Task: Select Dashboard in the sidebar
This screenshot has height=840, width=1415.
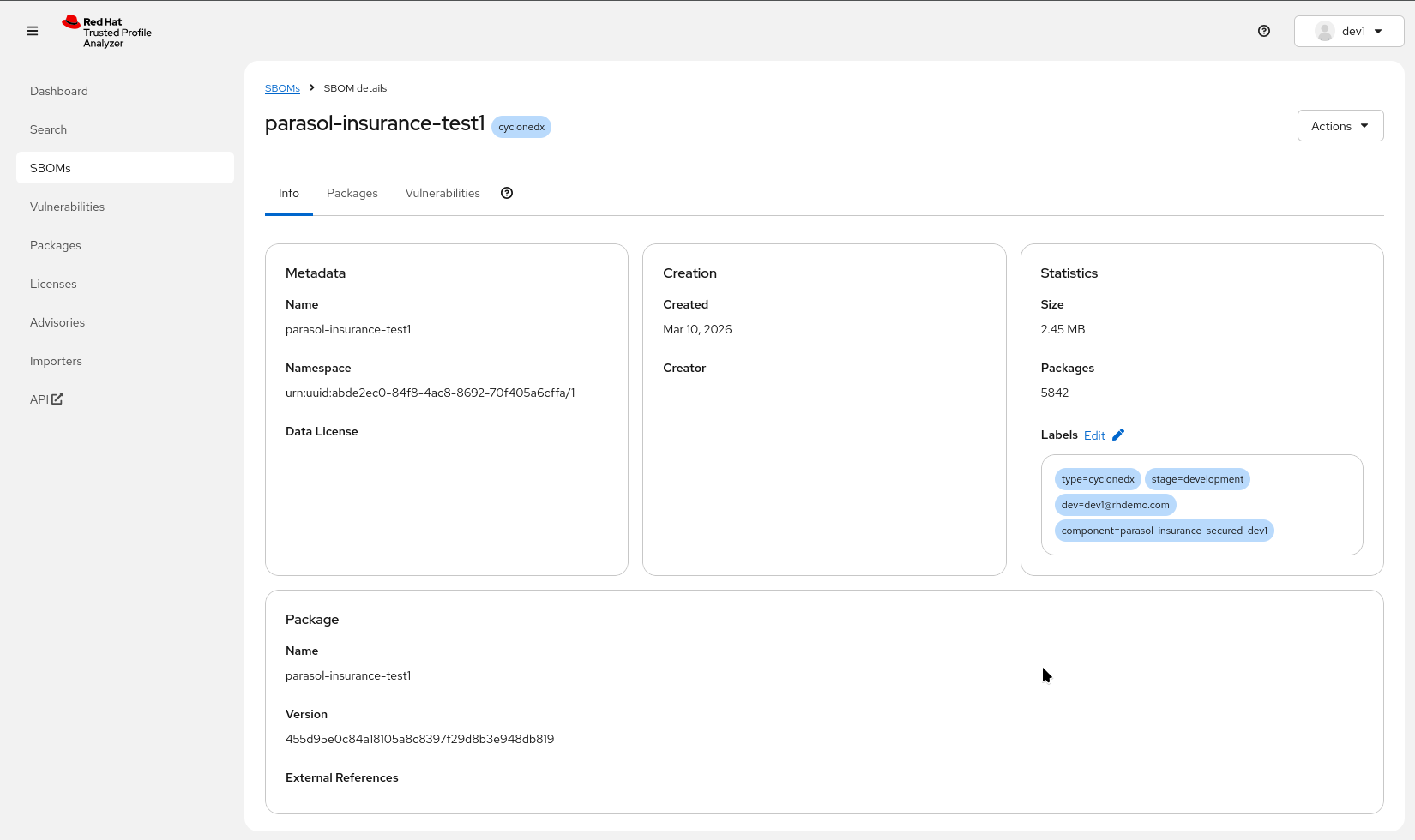Action: click(58, 91)
